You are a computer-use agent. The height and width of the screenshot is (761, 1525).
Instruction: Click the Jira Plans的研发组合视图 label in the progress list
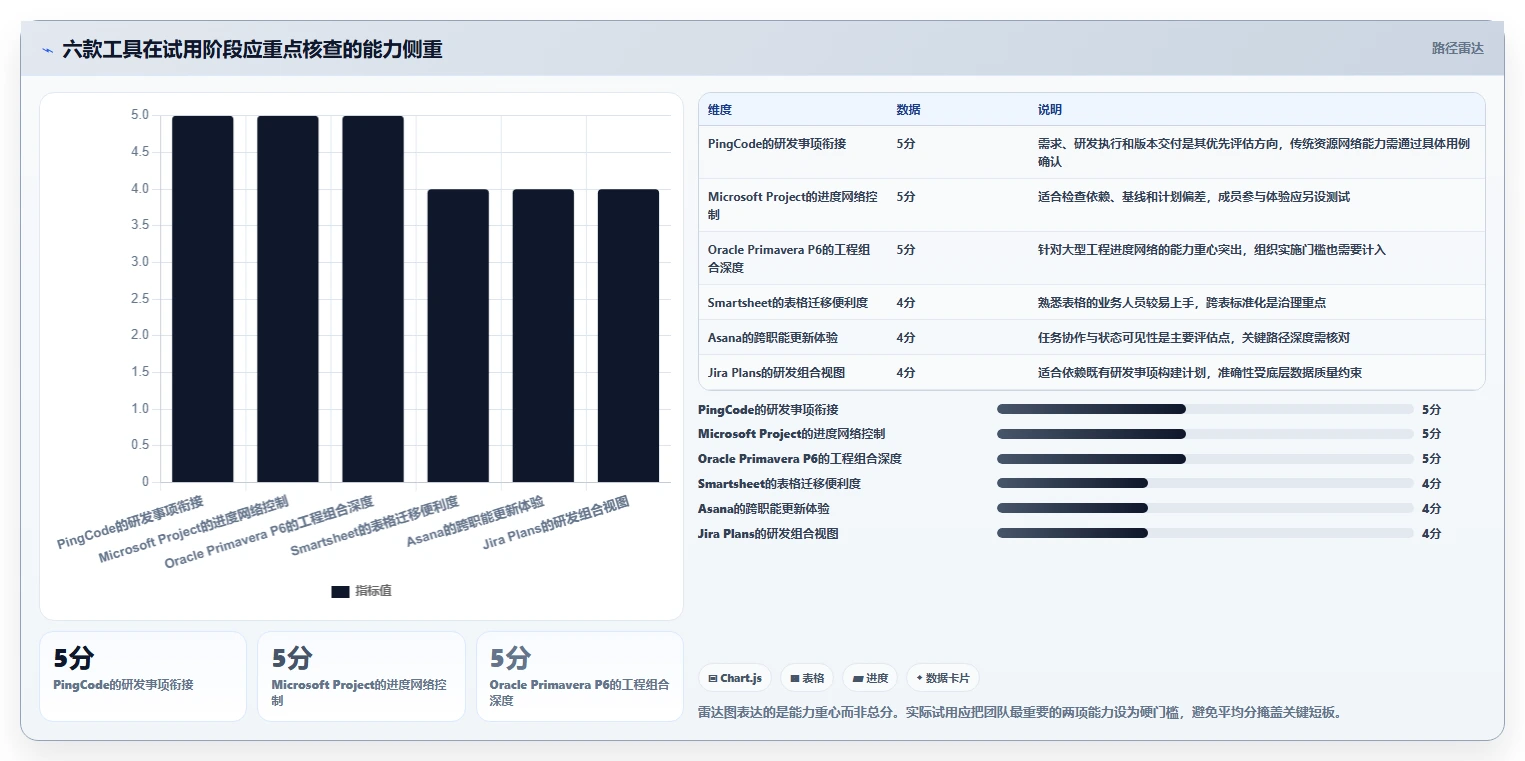tap(768, 533)
